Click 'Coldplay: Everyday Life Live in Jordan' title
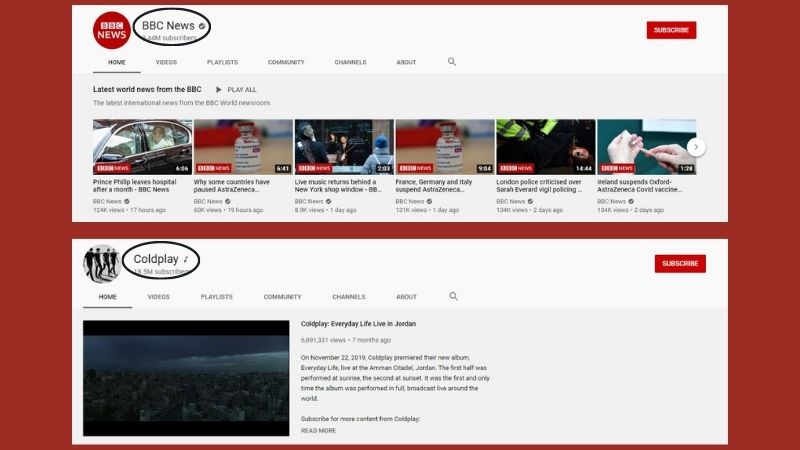Image resolution: width=800 pixels, height=450 pixels. pos(358,323)
